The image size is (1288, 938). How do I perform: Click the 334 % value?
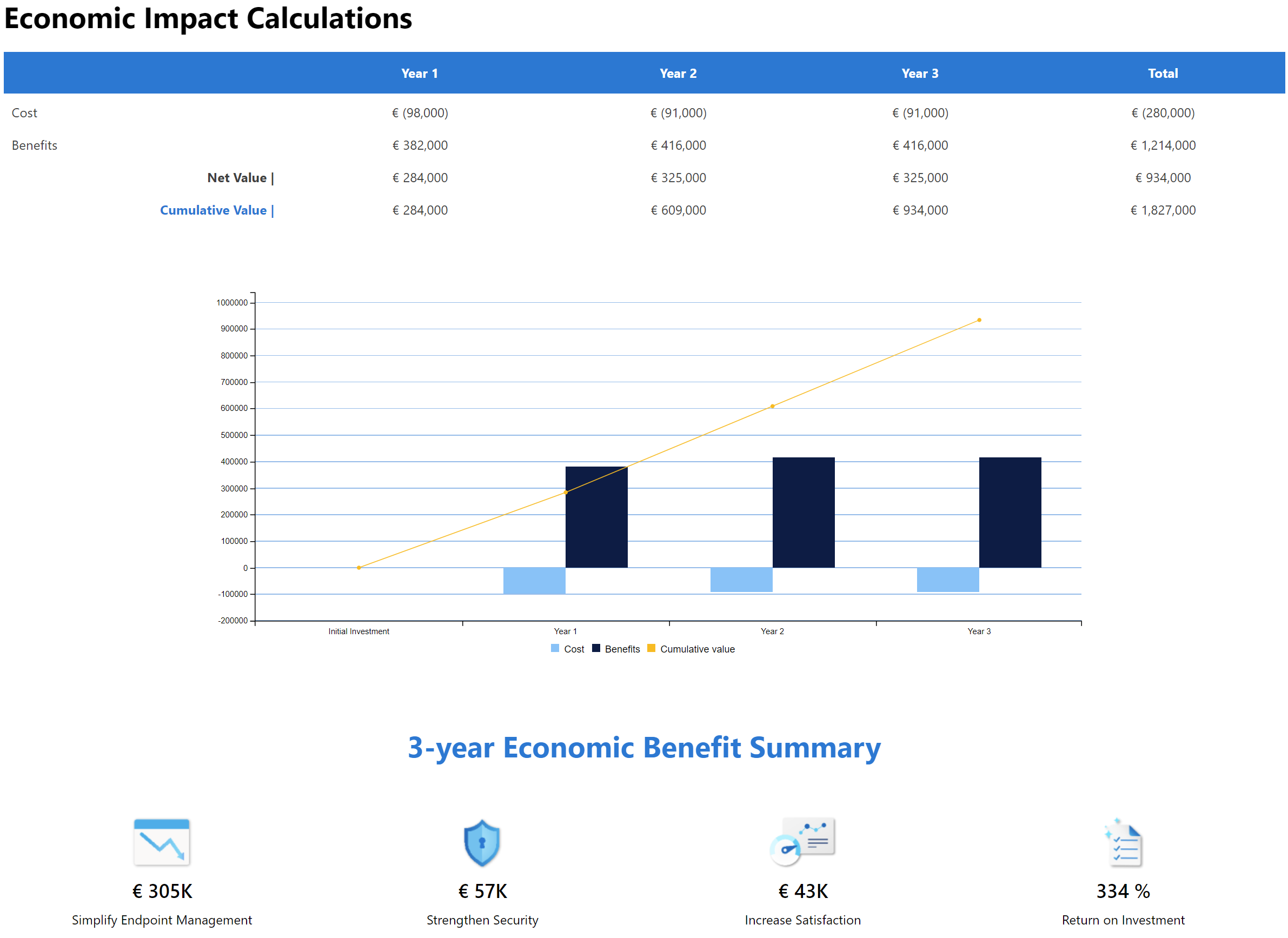(x=1123, y=892)
